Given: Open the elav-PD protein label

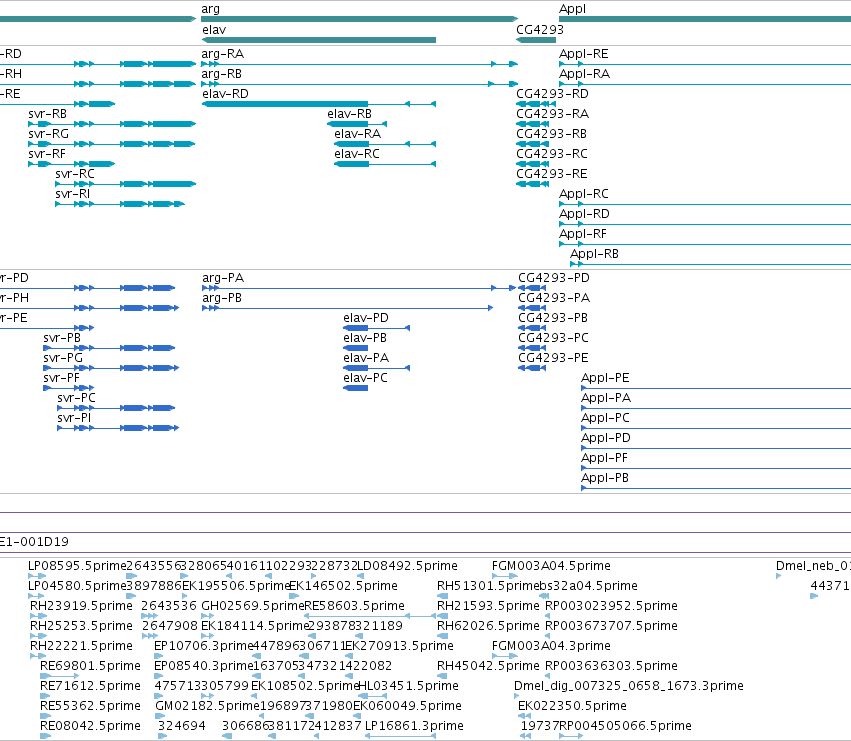Looking at the screenshot, I should 366,318.
